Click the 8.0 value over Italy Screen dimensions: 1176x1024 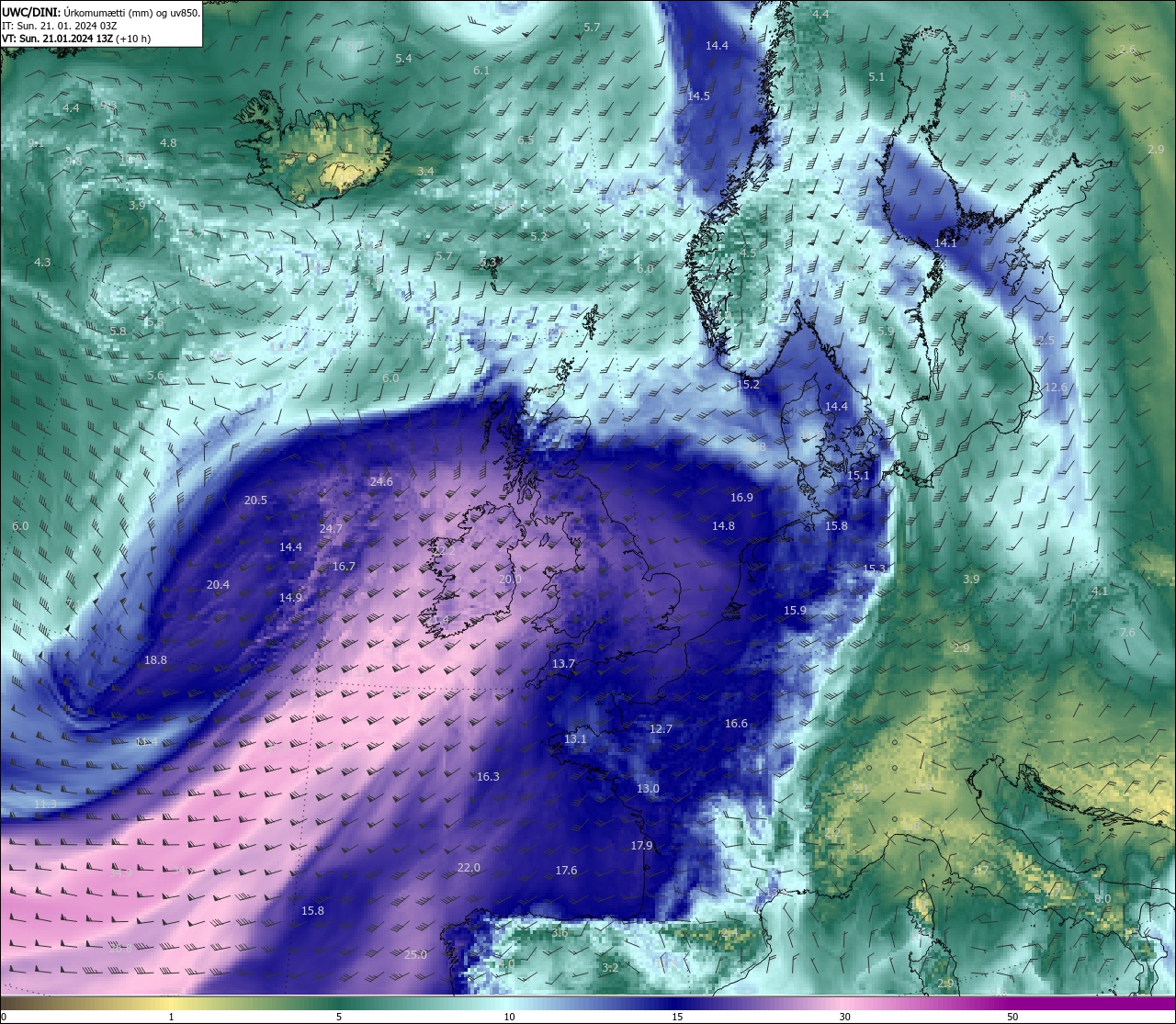[x=1102, y=899]
